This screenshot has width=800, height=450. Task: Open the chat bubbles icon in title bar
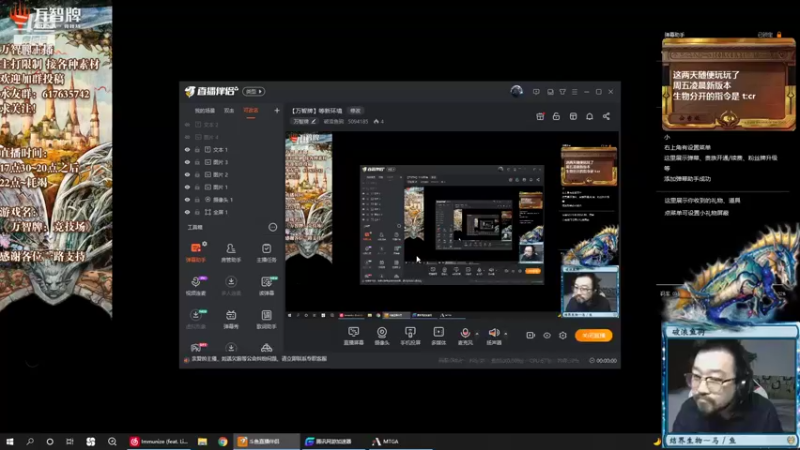coord(550,92)
